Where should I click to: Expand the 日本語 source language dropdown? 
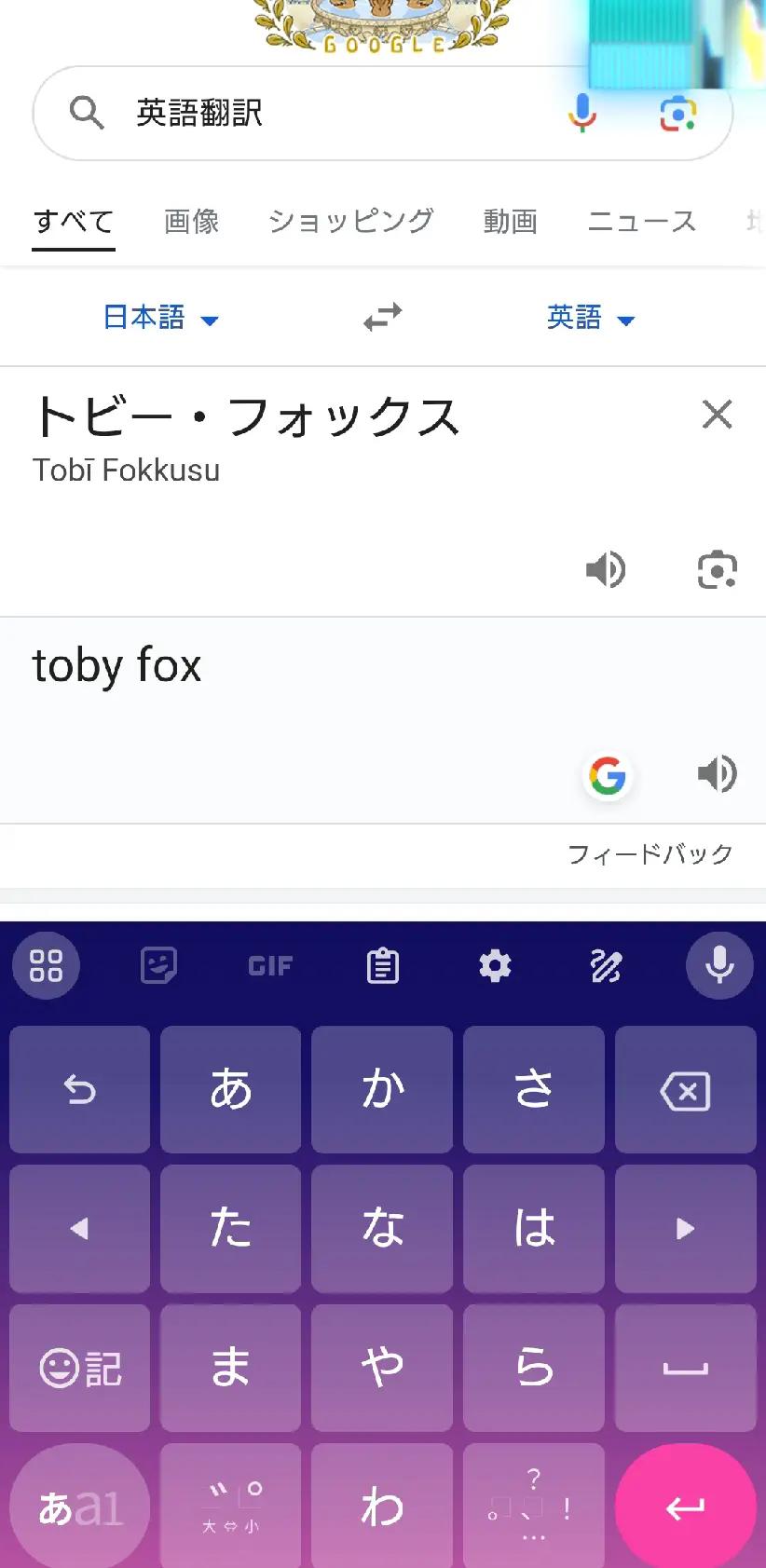pyautogui.click(x=160, y=318)
